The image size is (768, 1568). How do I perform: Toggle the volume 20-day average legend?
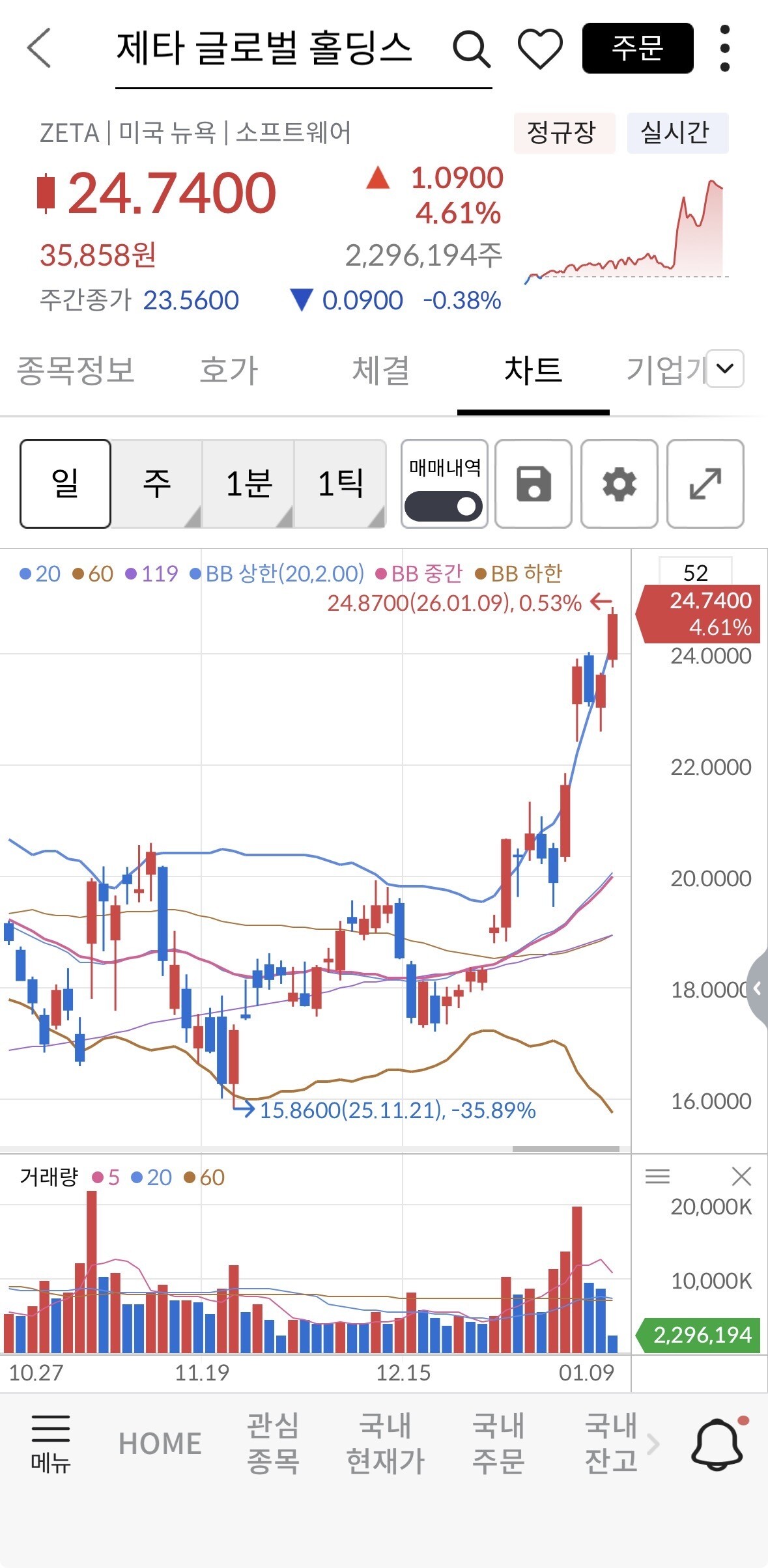pos(152,1177)
